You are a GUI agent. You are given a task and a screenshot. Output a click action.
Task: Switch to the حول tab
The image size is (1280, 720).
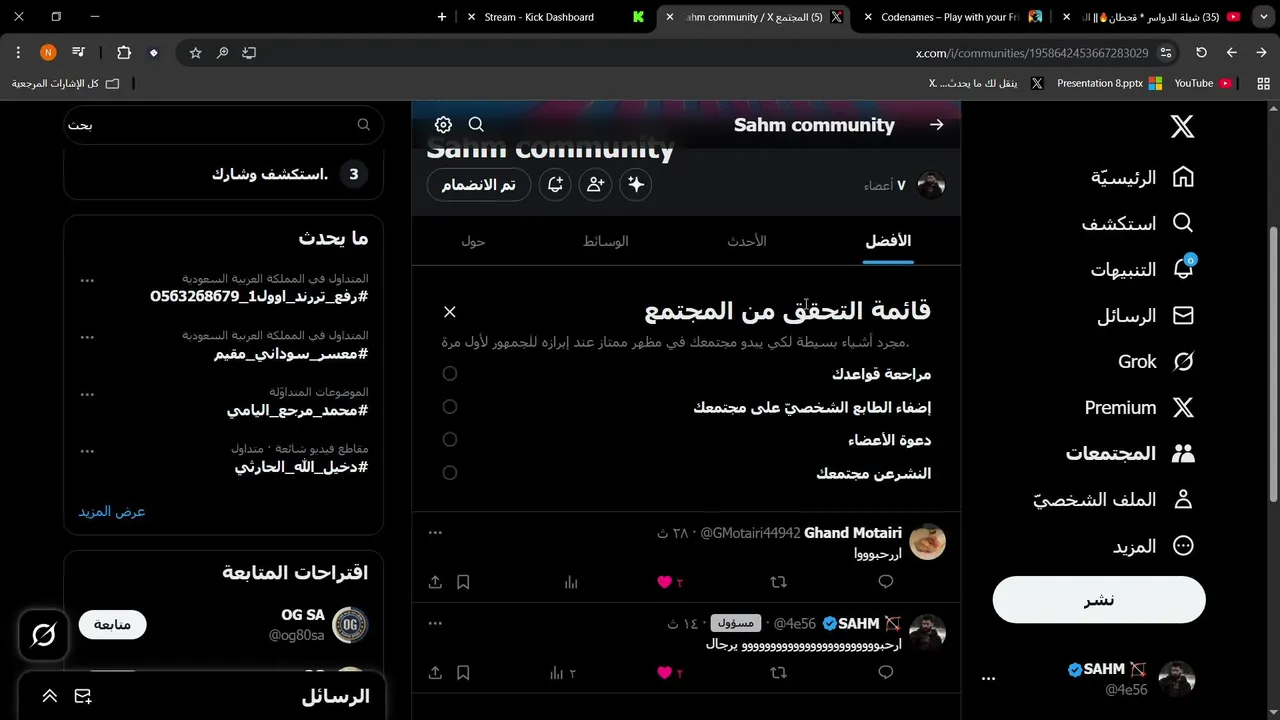474,241
